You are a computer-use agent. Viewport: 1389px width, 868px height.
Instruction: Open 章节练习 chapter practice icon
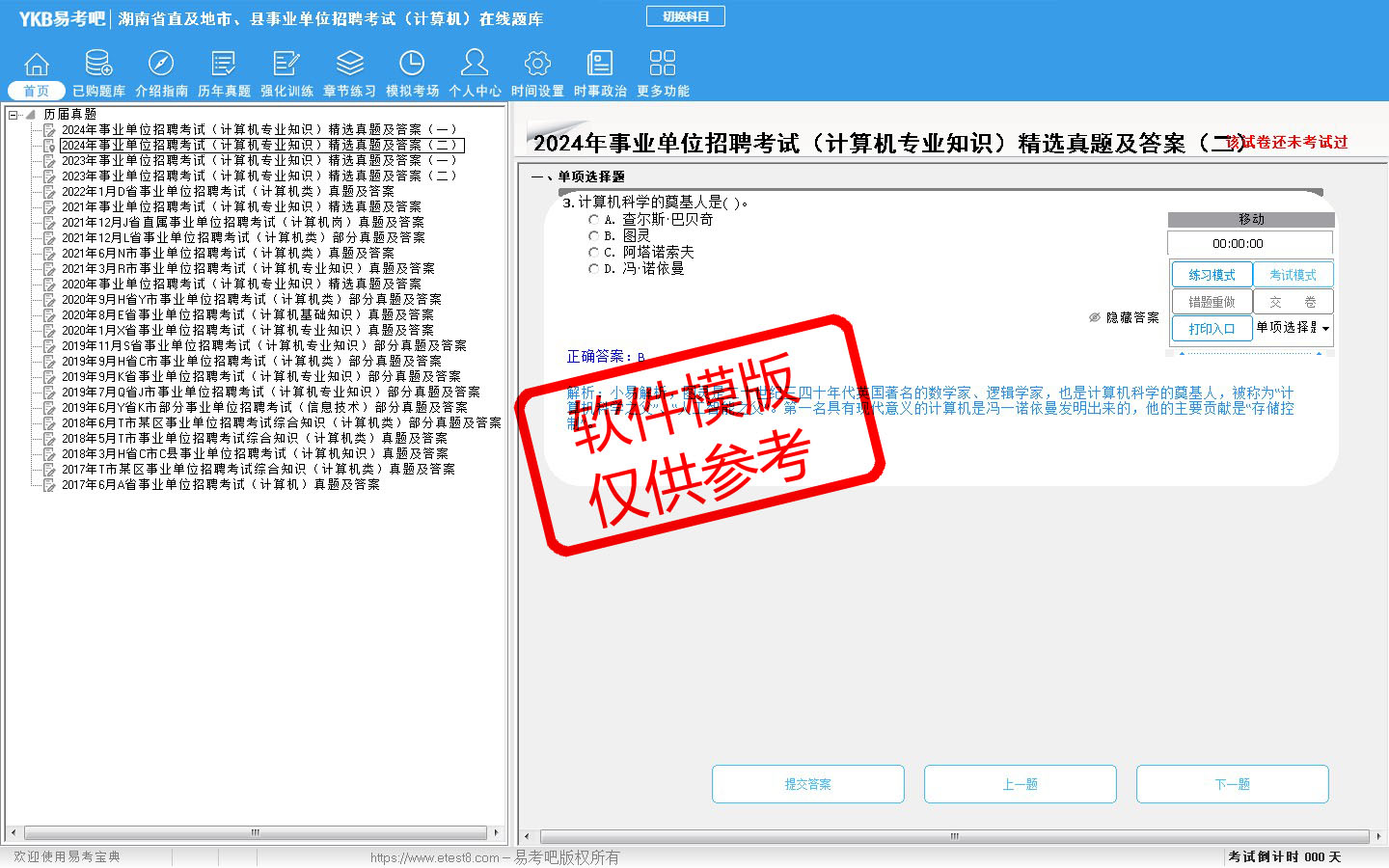[349, 65]
